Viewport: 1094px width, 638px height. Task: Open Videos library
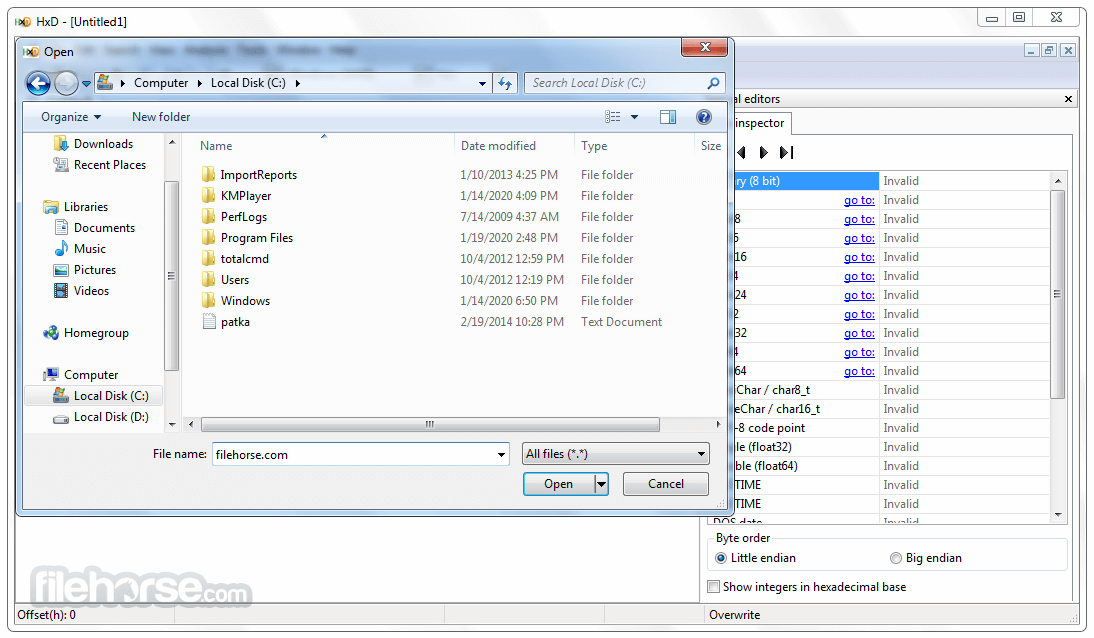click(91, 290)
